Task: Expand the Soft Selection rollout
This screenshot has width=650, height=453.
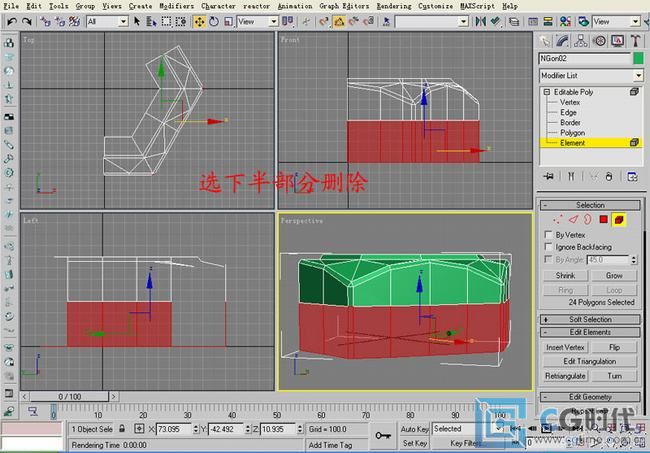Action: [590, 320]
